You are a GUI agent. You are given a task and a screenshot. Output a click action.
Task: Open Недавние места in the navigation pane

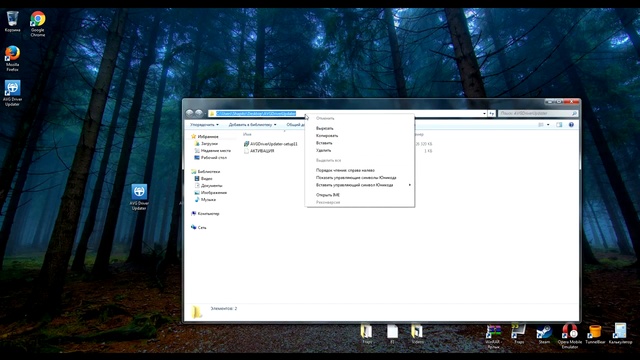(212, 151)
